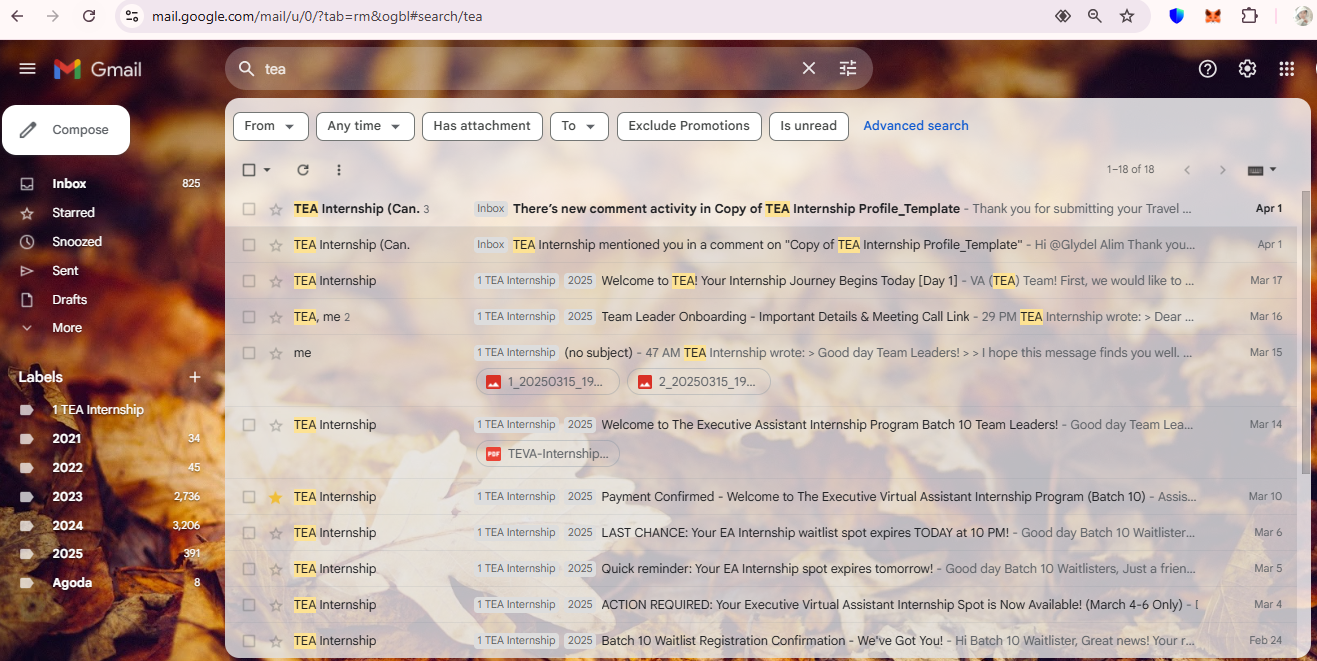The height and width of the screenshot is (661, 1317).
Task: Refresh the email list
Action: pos(303,170)
